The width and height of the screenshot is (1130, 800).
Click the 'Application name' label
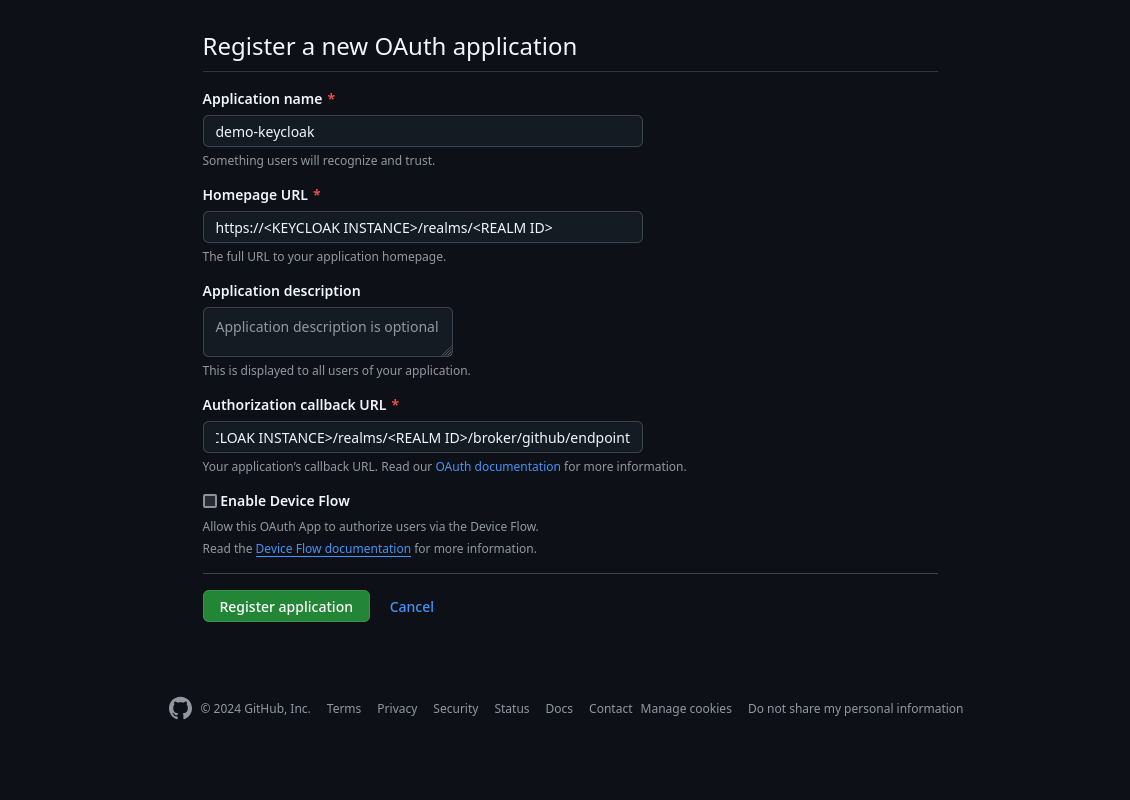tap(262, 99)
